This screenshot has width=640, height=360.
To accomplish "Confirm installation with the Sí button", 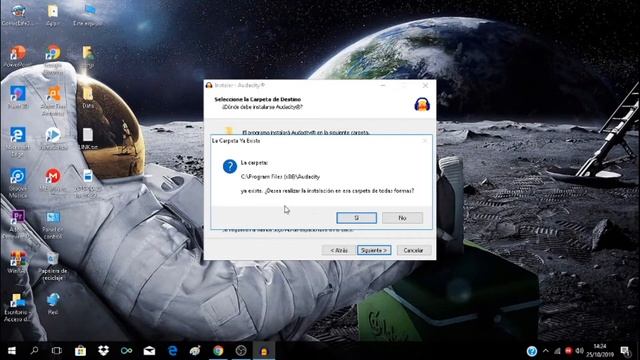I will point(356,218).
